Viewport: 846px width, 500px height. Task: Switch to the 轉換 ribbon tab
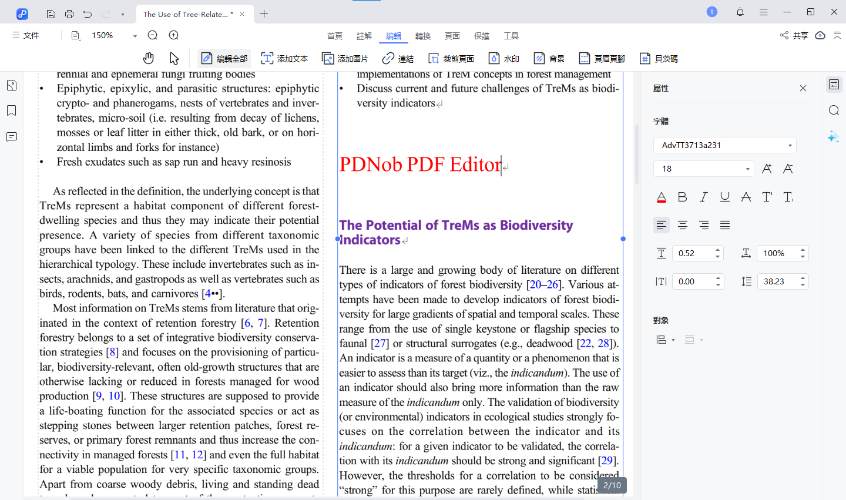[x=424, y=35]
